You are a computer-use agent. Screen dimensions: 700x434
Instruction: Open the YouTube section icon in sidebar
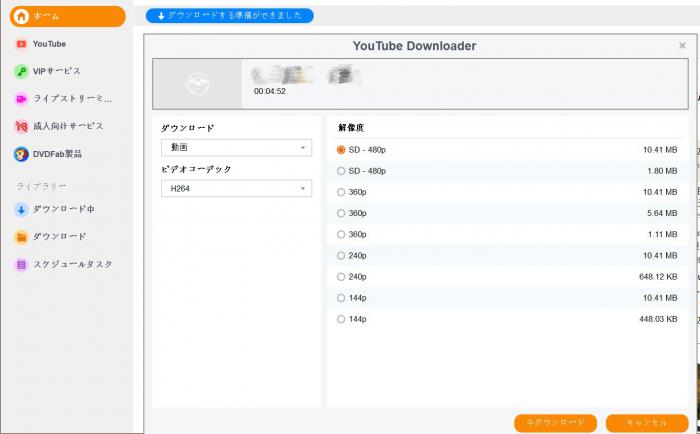(x=21, y=44)
